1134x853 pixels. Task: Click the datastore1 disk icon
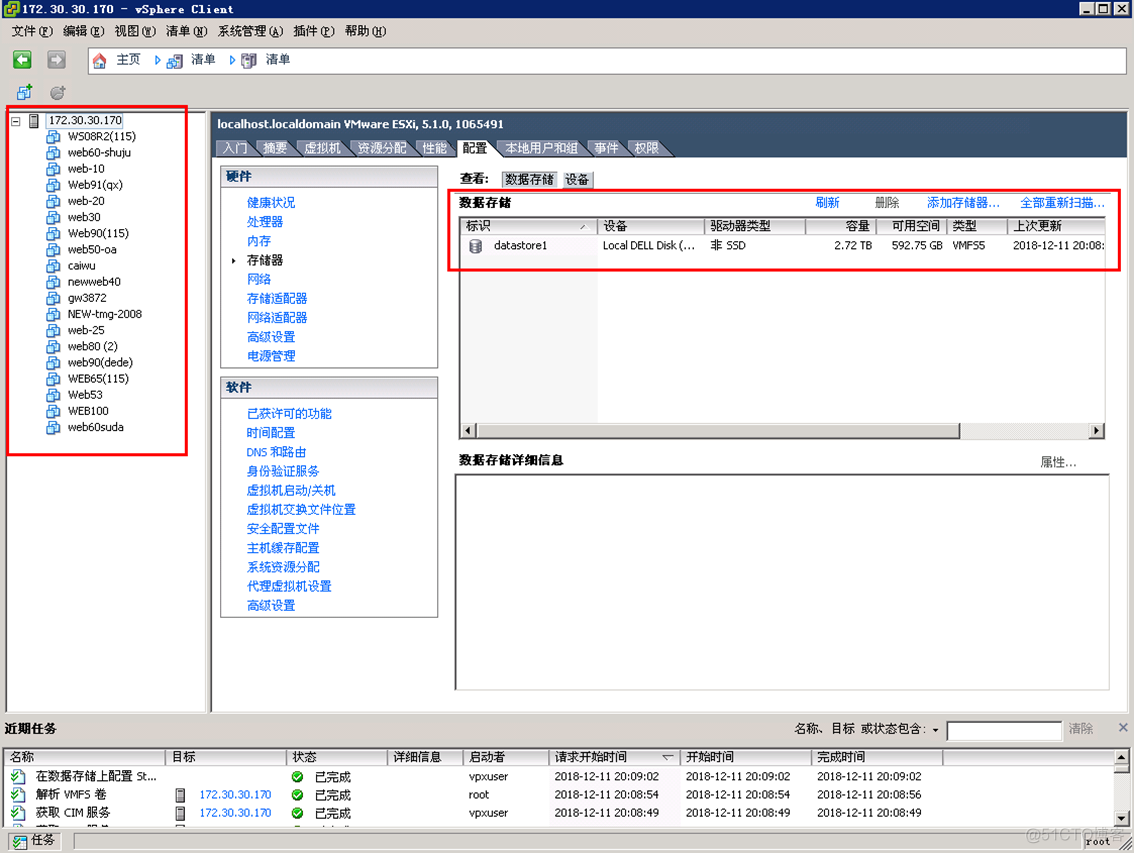[475, 246]
